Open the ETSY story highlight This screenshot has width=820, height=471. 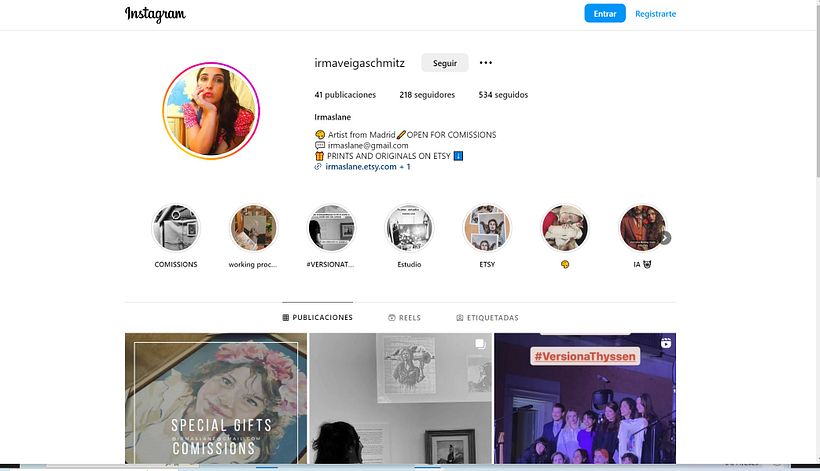click(x=487, y=228)
